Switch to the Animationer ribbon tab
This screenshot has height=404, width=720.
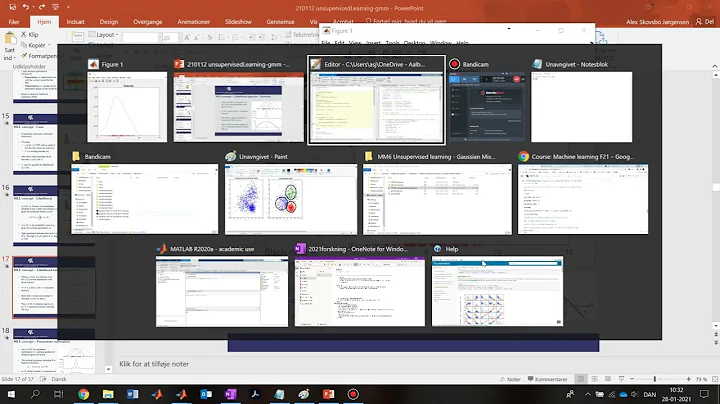[194, 22]
